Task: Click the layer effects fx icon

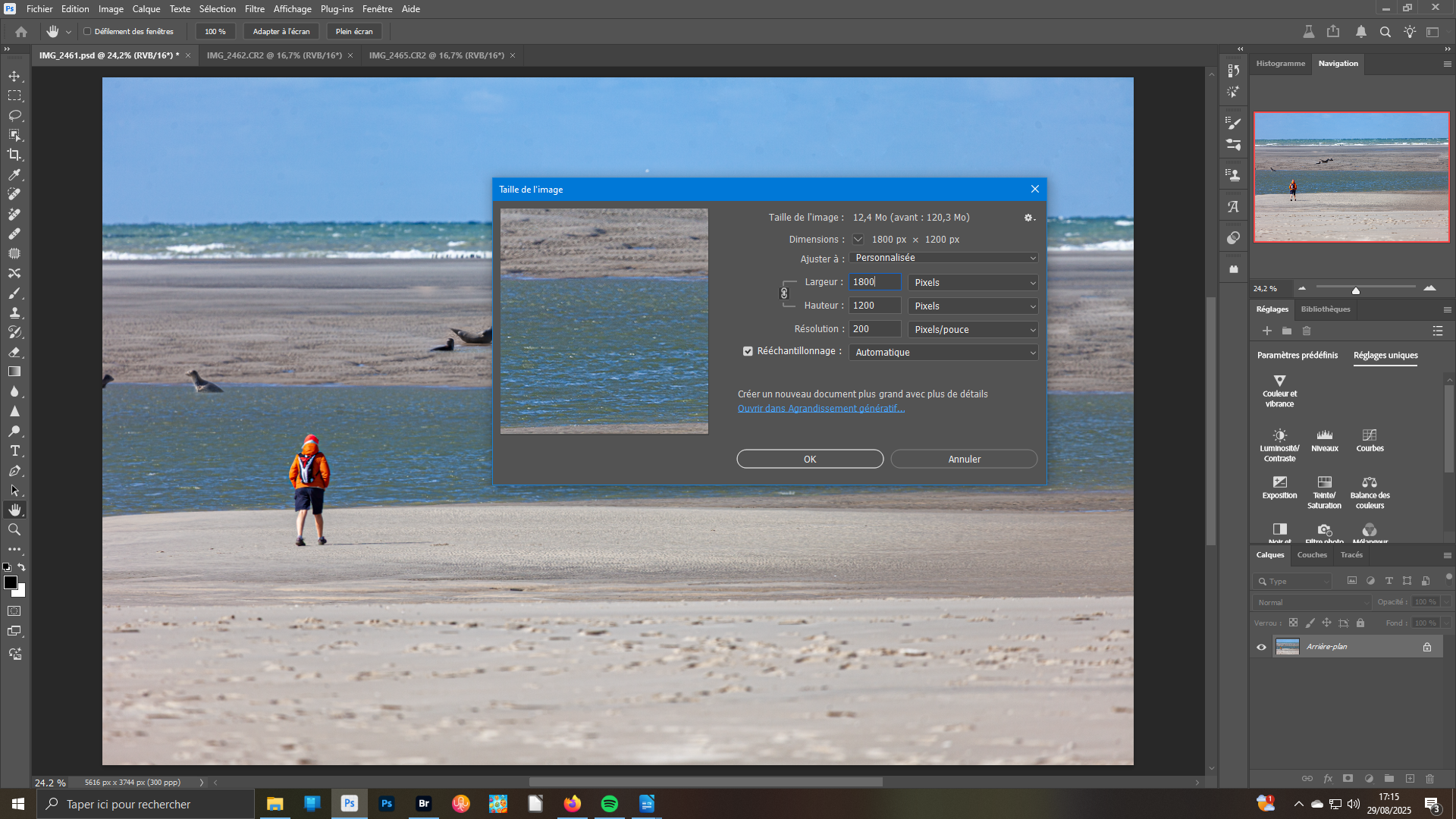Action: (1328, 779)
